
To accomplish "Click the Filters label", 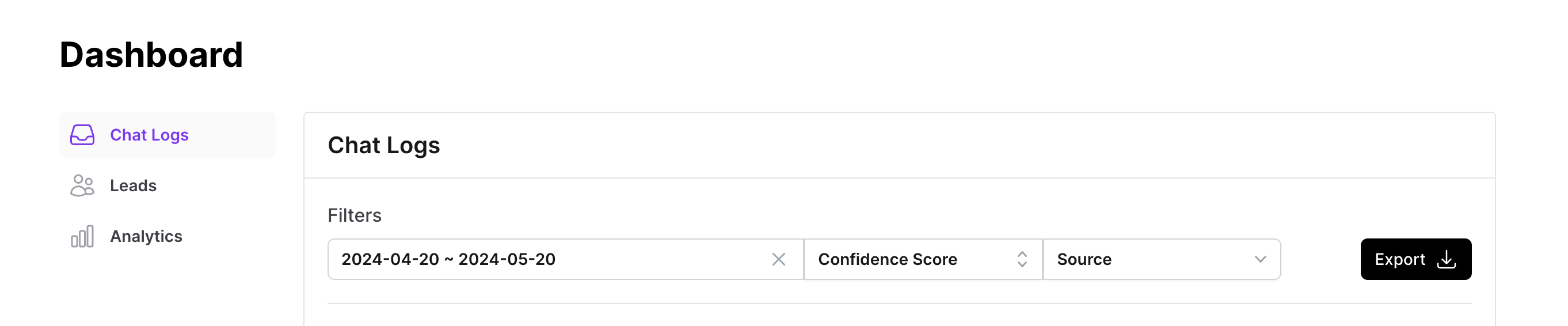I will tap(354, 215).
